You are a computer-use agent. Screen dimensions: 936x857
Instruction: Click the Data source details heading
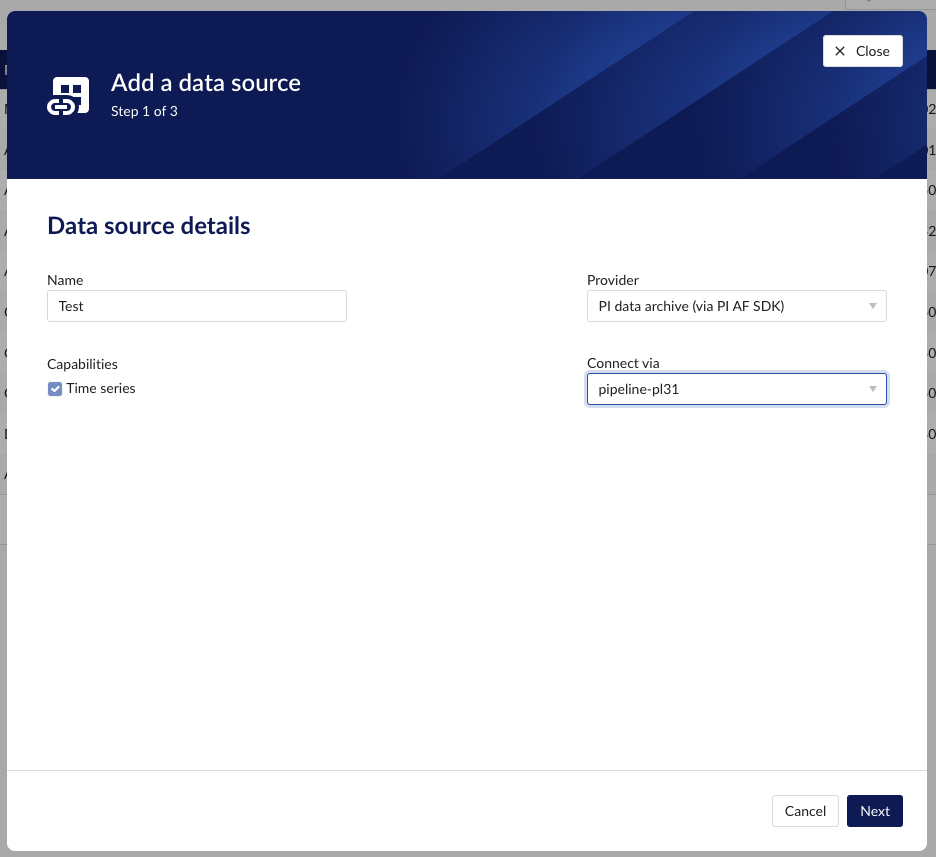click(149, 226)
